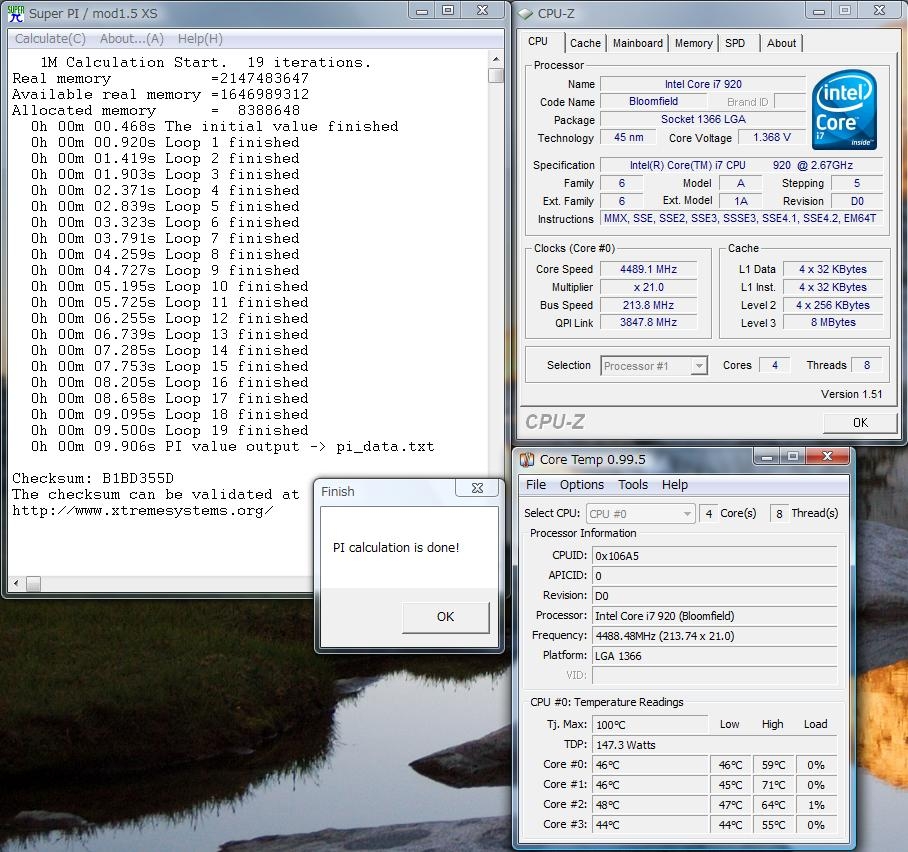The width and height of the screenshot is (908, 852).
Task: Open the Options menu in Core Temp
Action: click(581, 485)
